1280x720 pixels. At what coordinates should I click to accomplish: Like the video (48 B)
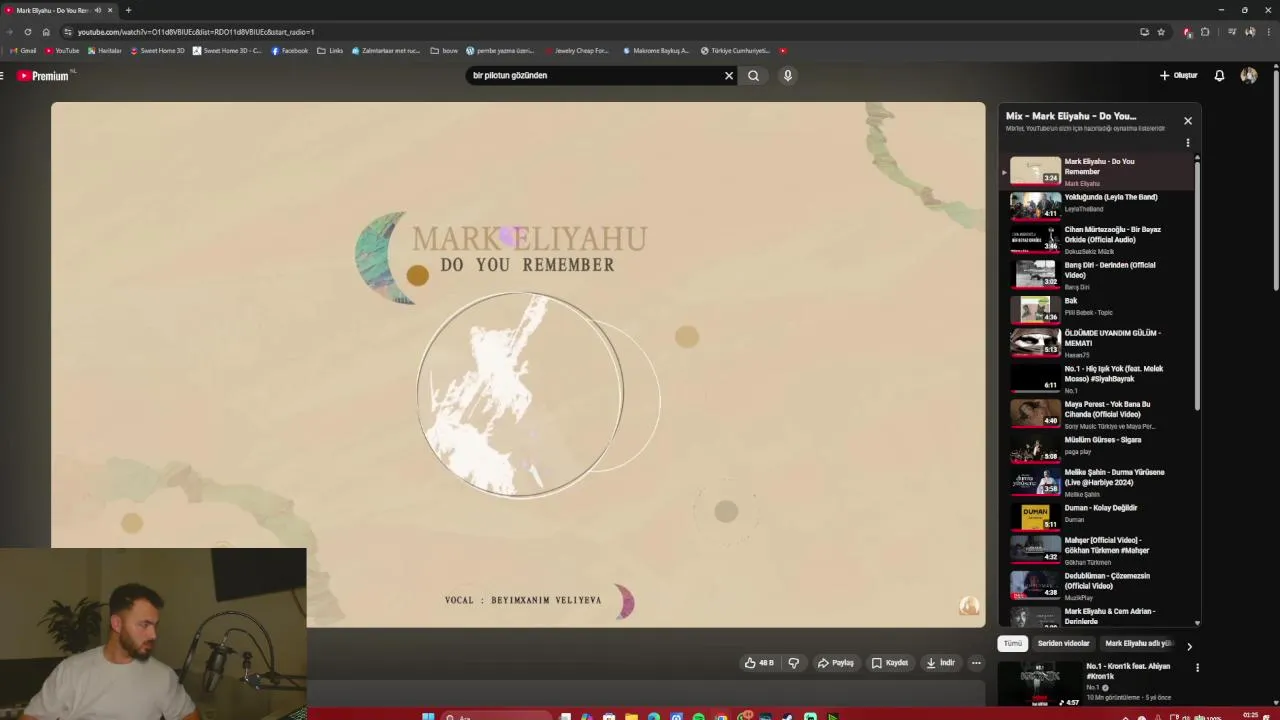(x=759, y=662)
